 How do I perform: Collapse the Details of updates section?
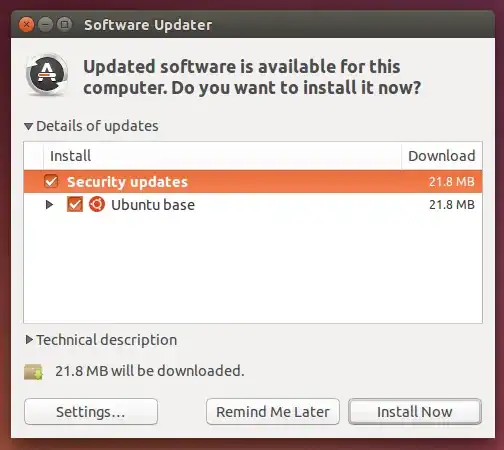tap(29, 126)
